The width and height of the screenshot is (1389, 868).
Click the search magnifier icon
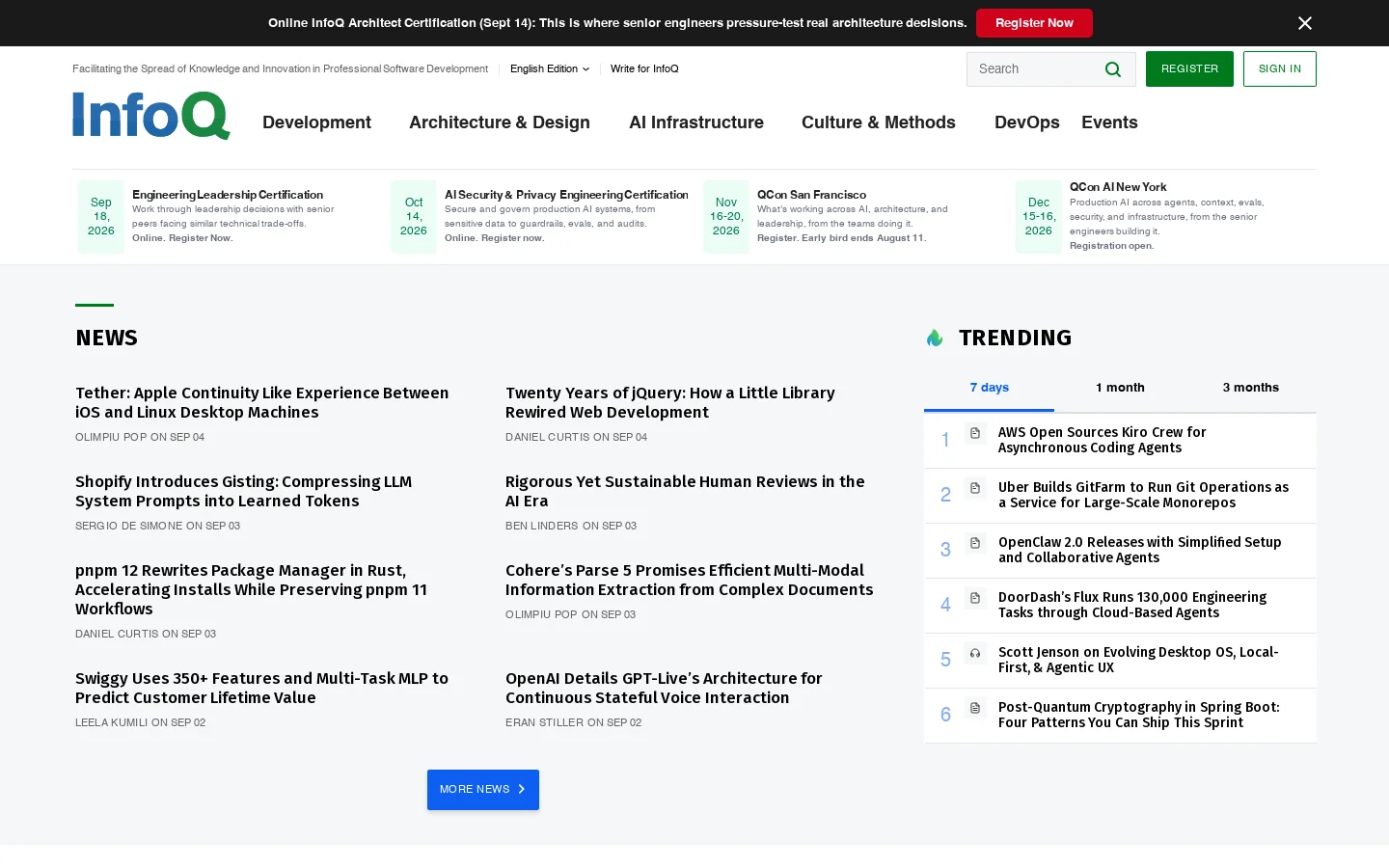tap(1113, 69)
